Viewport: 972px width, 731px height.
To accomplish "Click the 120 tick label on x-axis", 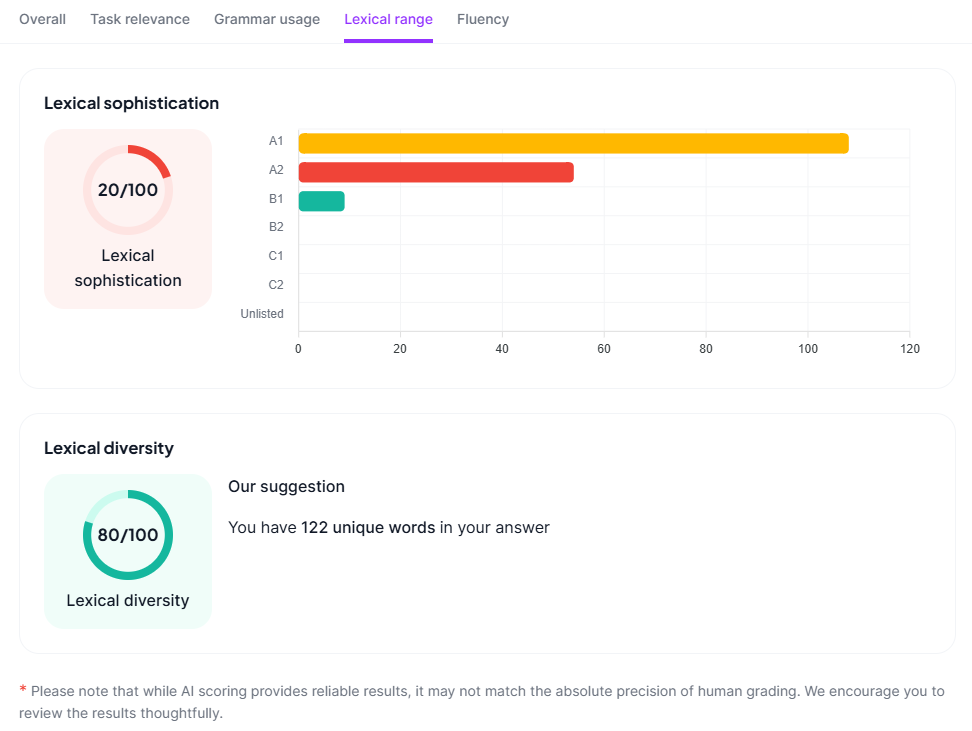I will coord(909,349).
